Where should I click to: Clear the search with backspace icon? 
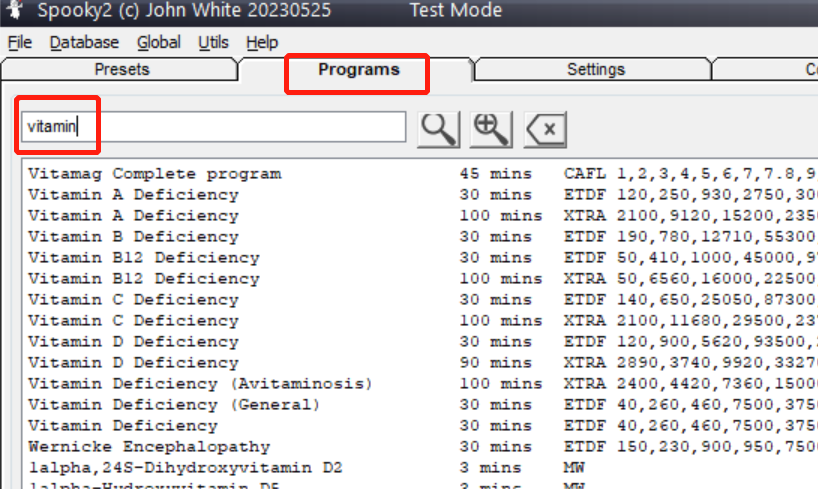[x=545, y=128]
